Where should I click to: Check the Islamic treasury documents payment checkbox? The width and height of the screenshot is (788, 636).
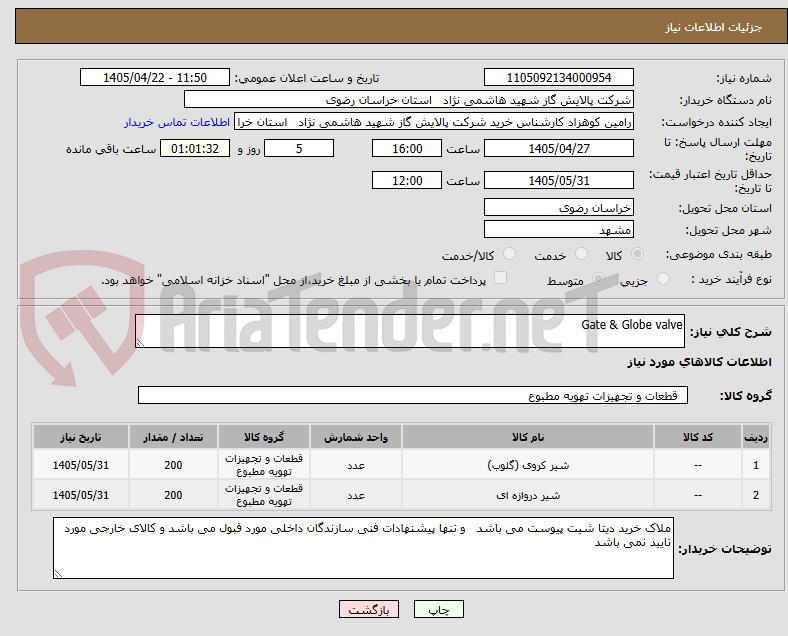501,278
